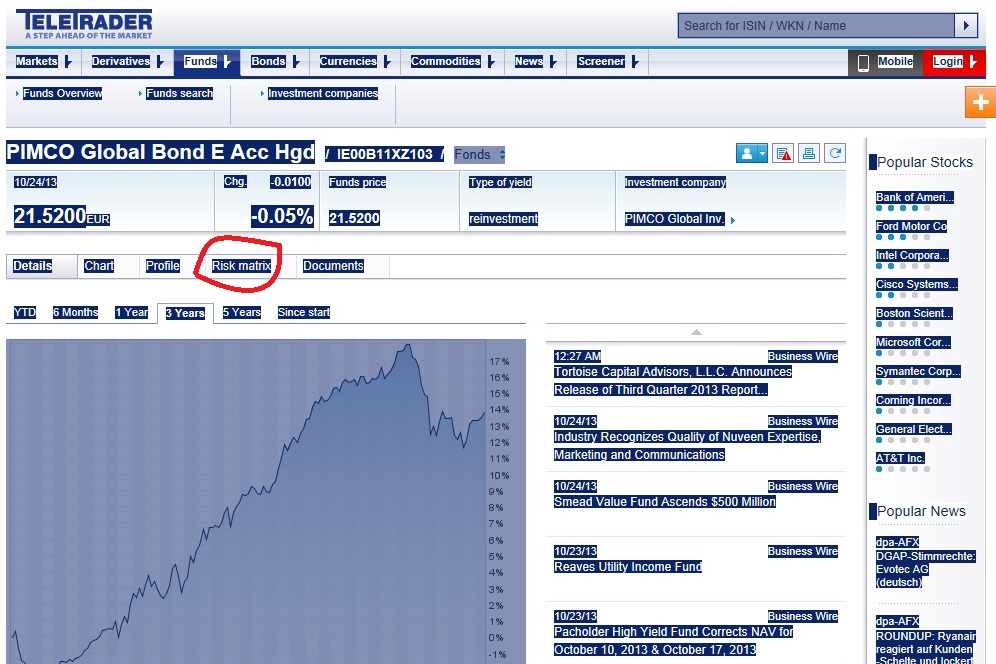
Task: Open the Fonds type dropdown
Action: (480, 154)
